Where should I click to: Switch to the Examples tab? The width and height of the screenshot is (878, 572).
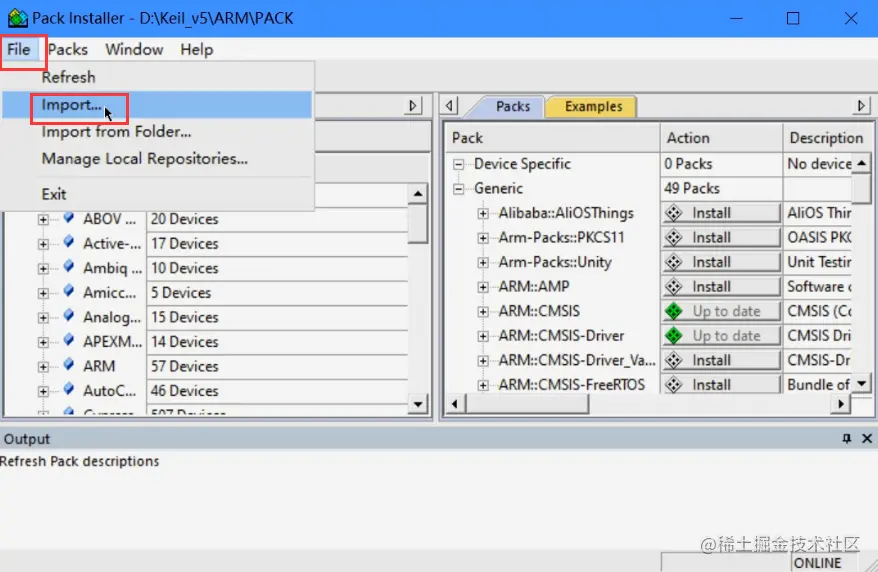tap(593, 106)
